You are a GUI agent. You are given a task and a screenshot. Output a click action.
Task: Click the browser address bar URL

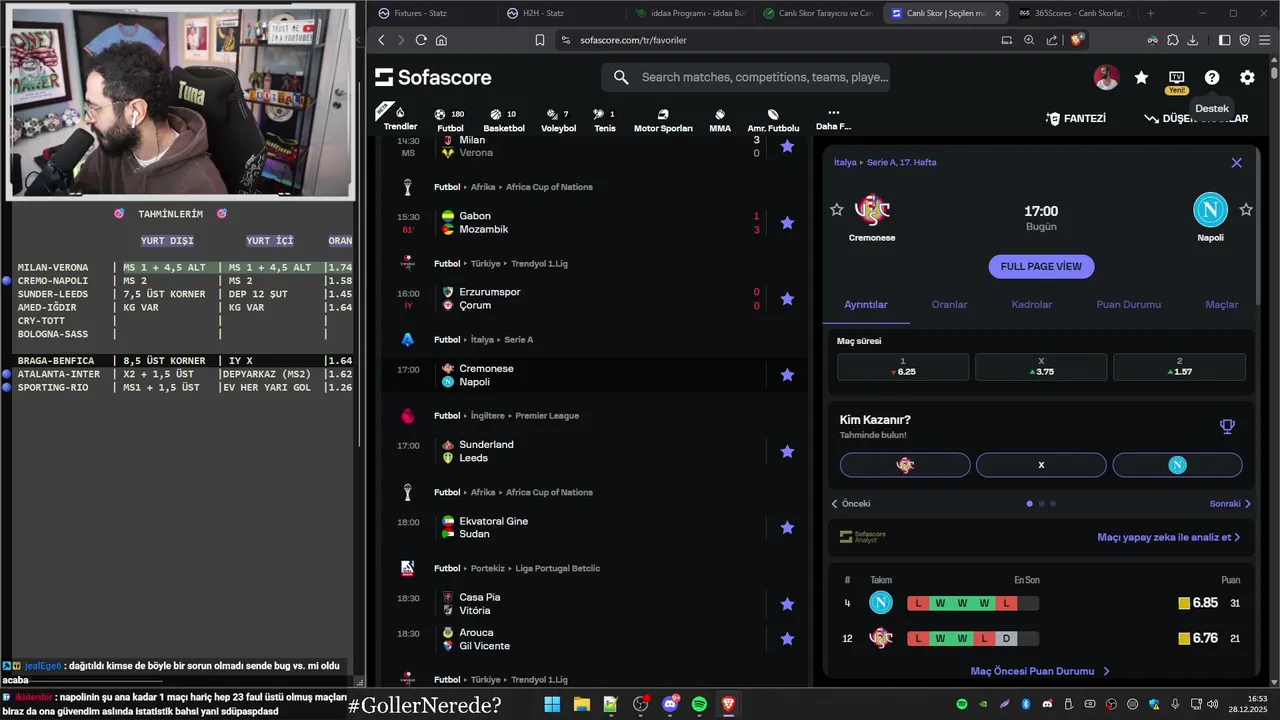coord(633,40)
